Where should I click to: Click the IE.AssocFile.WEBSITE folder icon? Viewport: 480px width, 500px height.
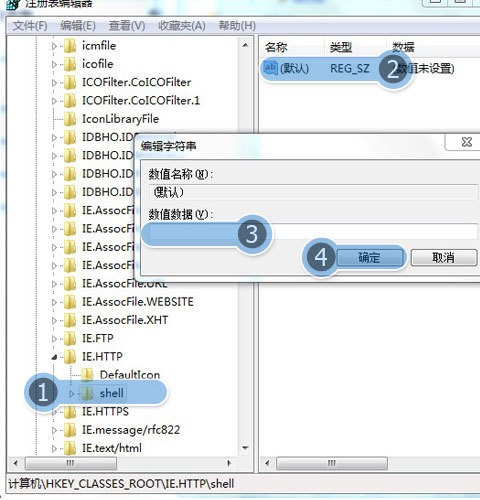(x=70, y=302)
